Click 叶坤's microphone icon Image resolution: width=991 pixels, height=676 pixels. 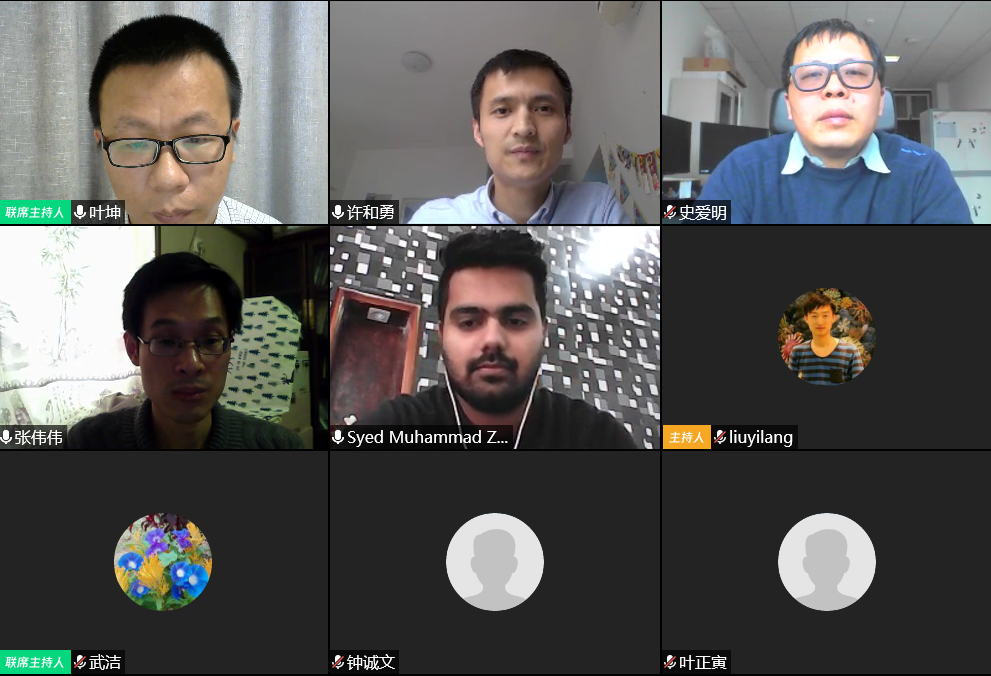[80, 212]
